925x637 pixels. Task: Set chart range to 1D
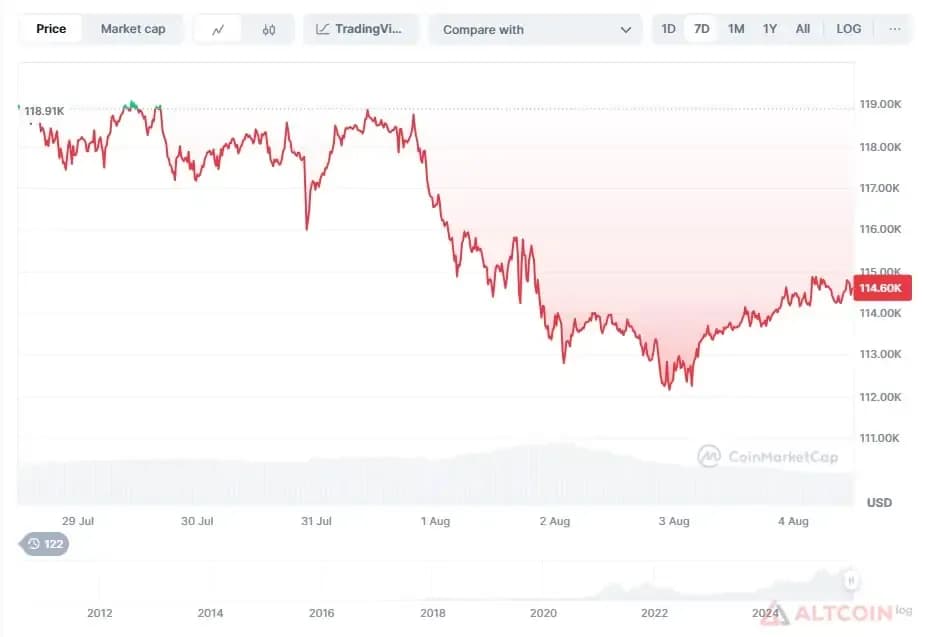coord(668,29)
